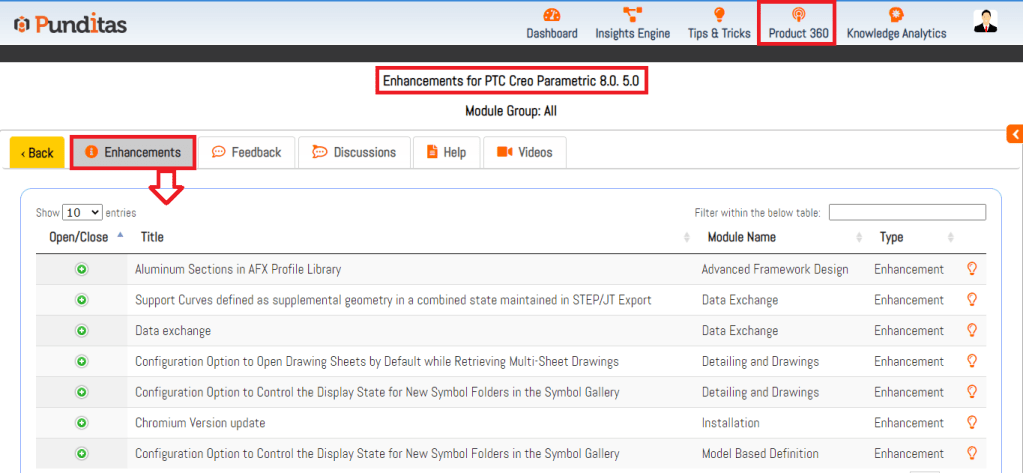Image resolution: width=1023 pixels, height=473 pixels.
Task: Expand the Data exchange row details
Action: tap(82, 330)
